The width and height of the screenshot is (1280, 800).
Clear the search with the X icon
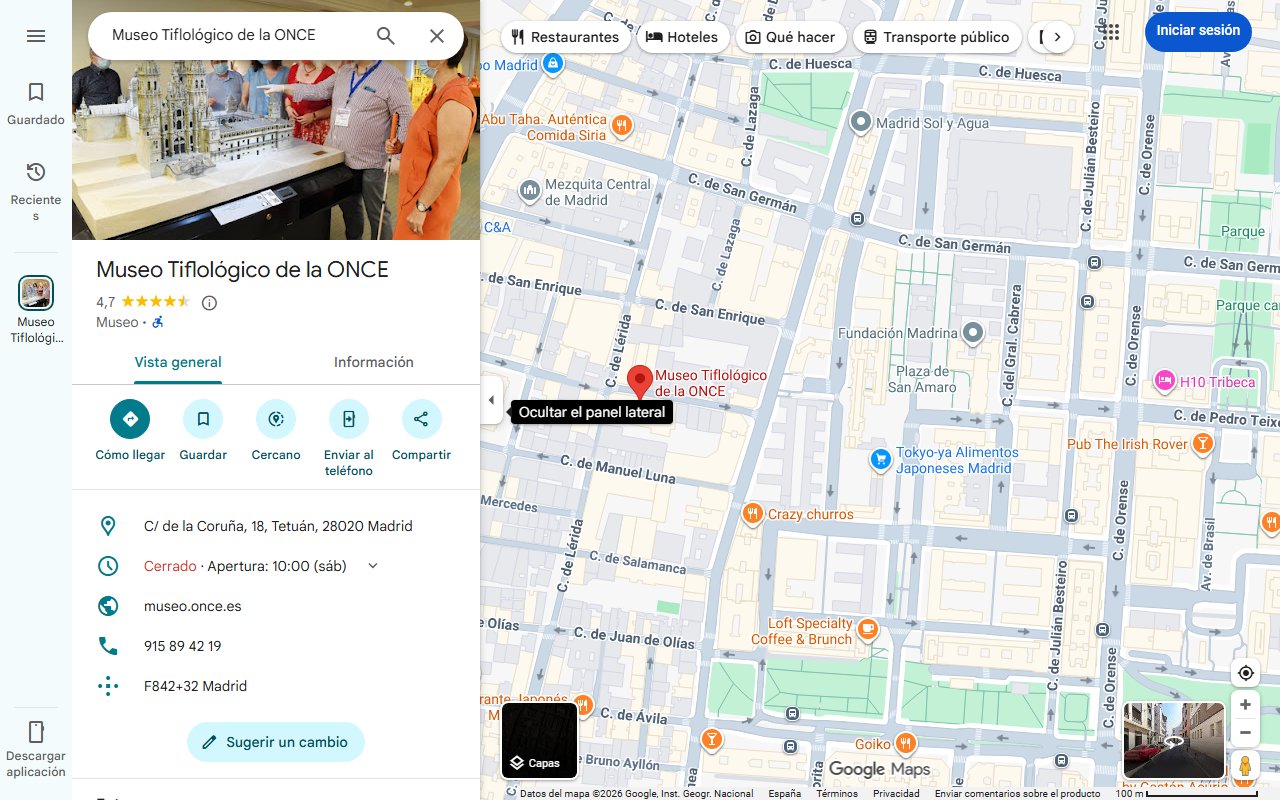point(437,36)
